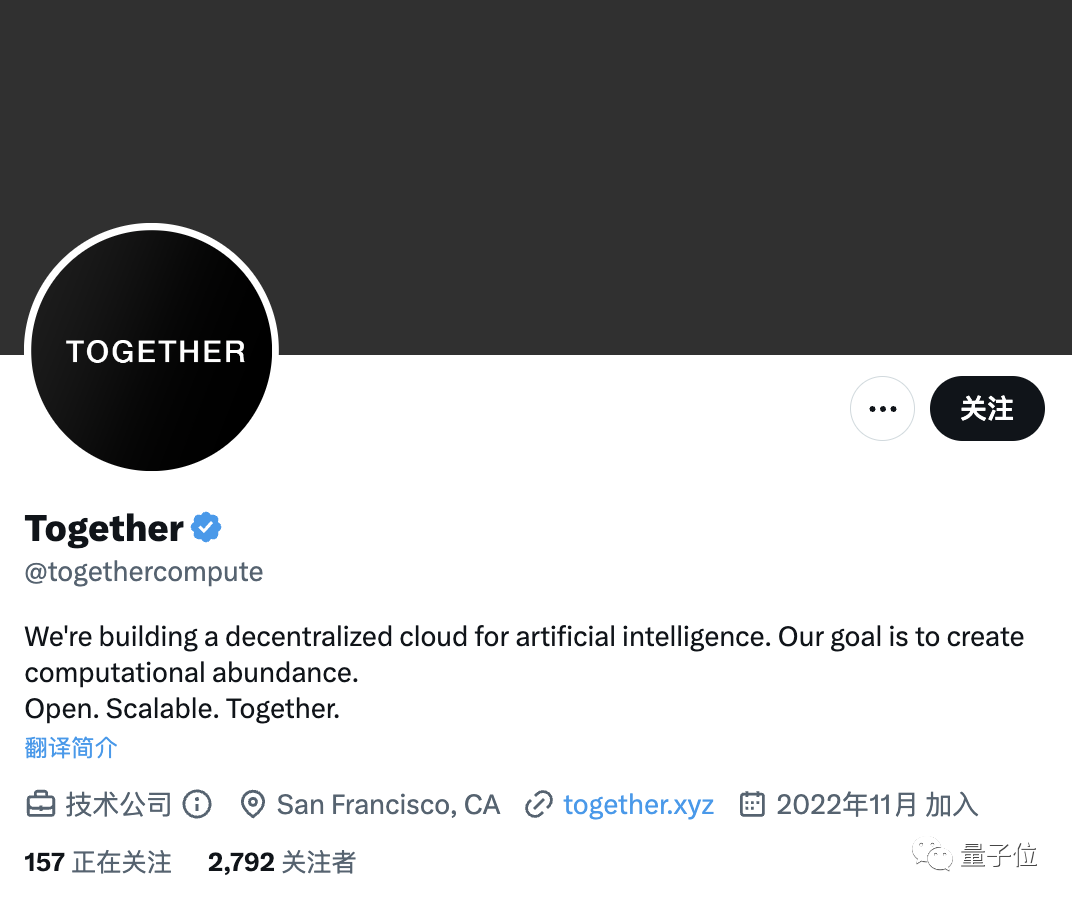Open the three-dot more options menu
The image size is (1072, 902).
point(882,409)
